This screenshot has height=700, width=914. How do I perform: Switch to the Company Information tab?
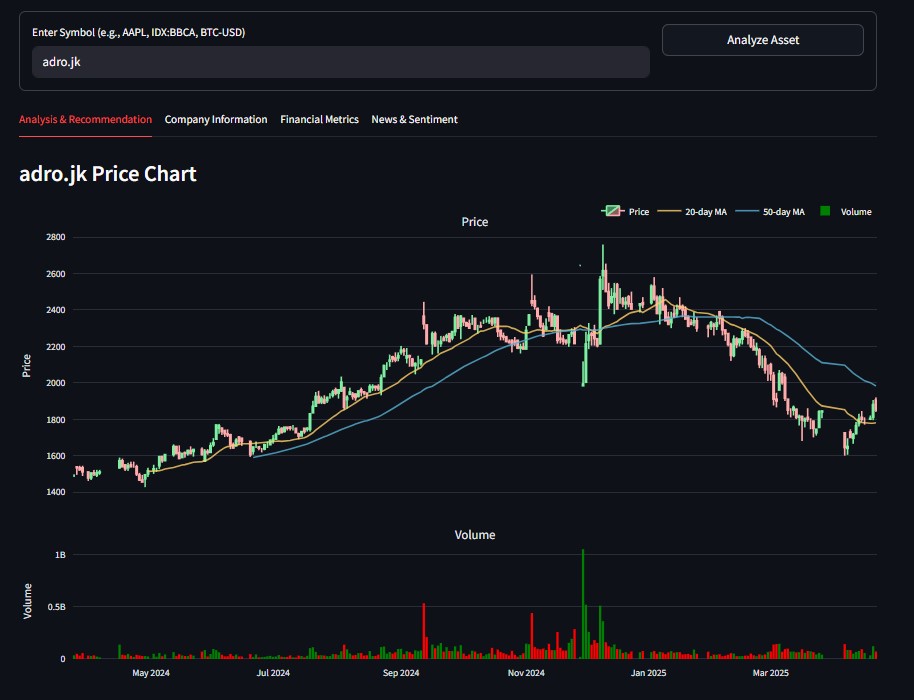pos(216,119)
